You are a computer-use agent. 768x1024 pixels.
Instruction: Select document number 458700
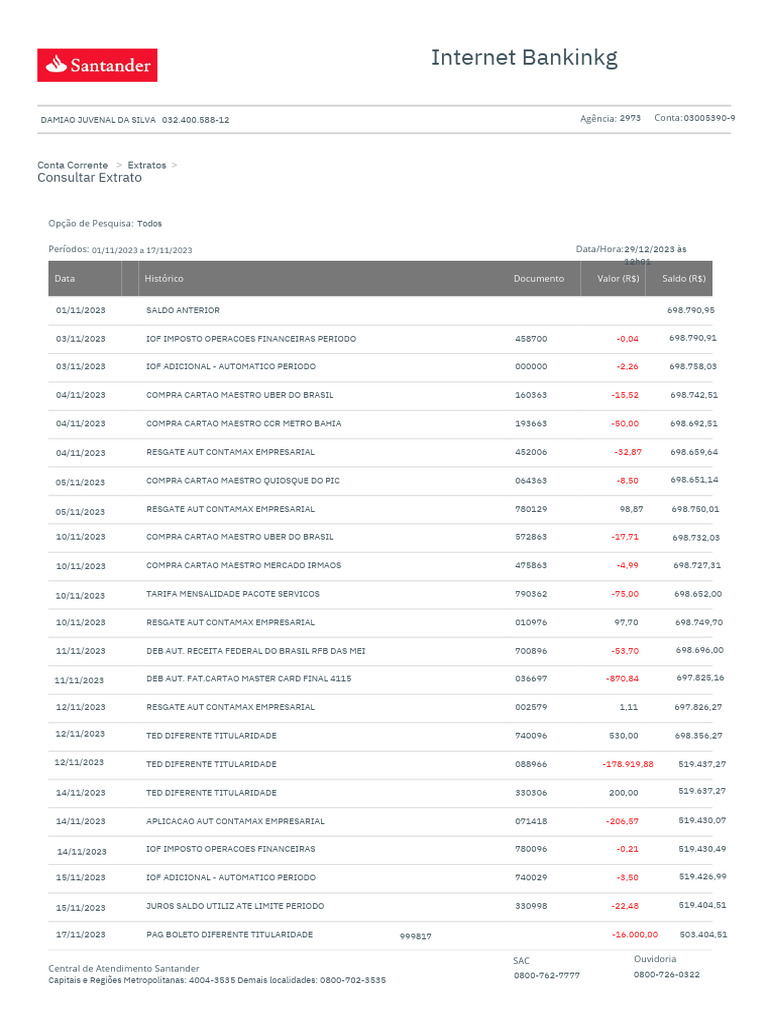(x=531, y=339)
